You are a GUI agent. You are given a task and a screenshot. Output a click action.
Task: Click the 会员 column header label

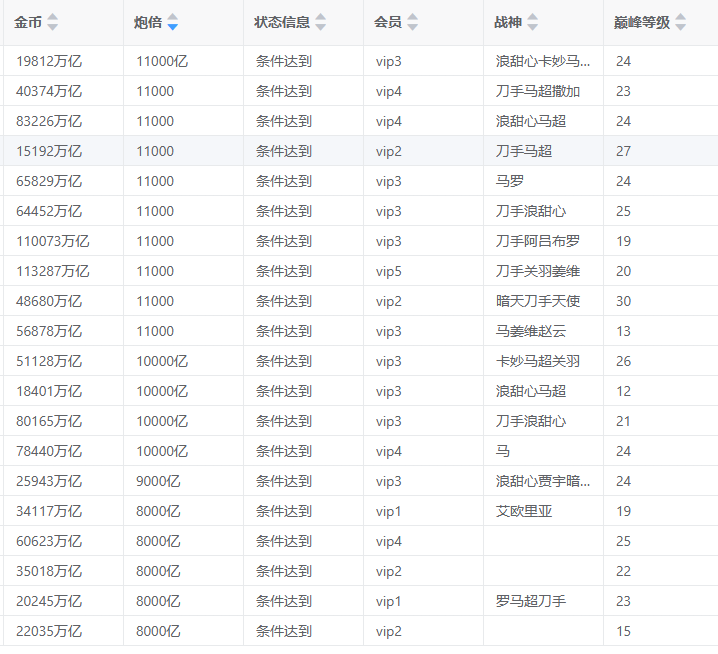388,22
